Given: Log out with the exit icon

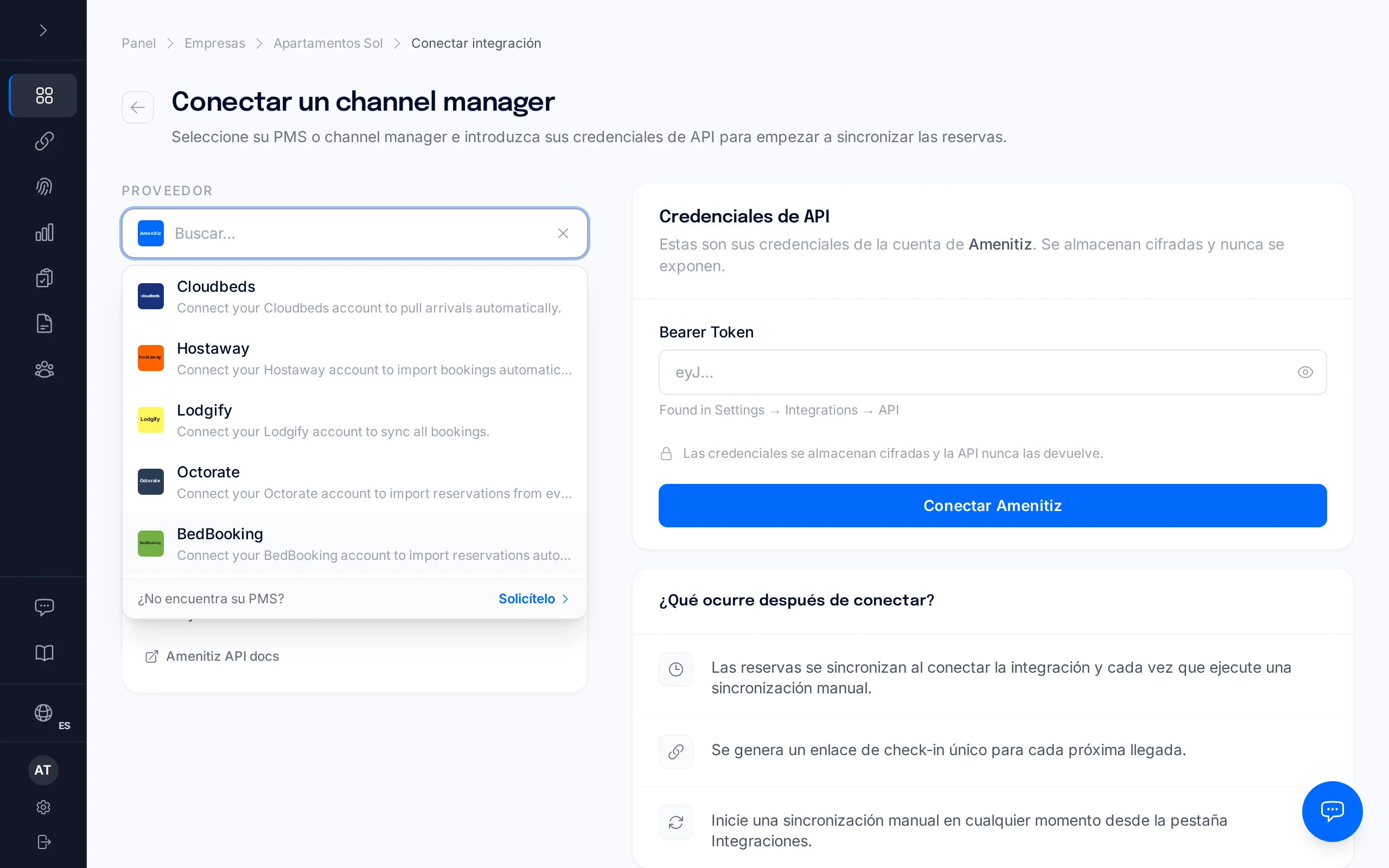Looking at the screenshot, I should (x=43, y=841).
